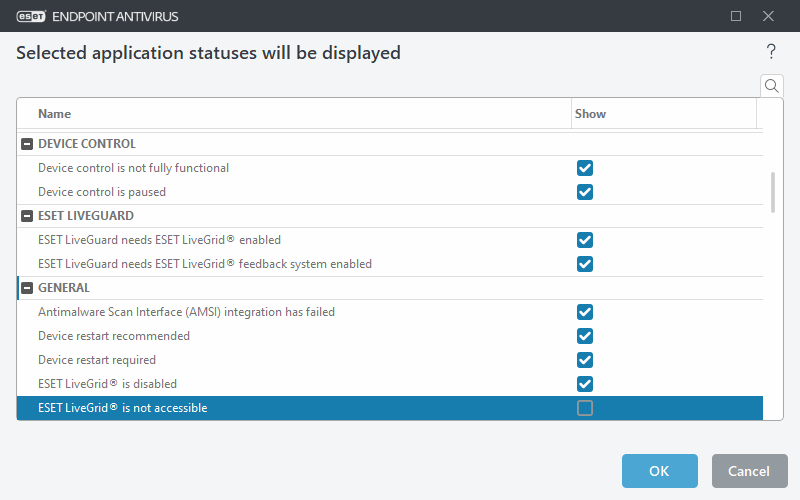Screen dimensions: 800x500
Task: Uncheck AMSI integration has failed status
Action: tap(585, 312)
